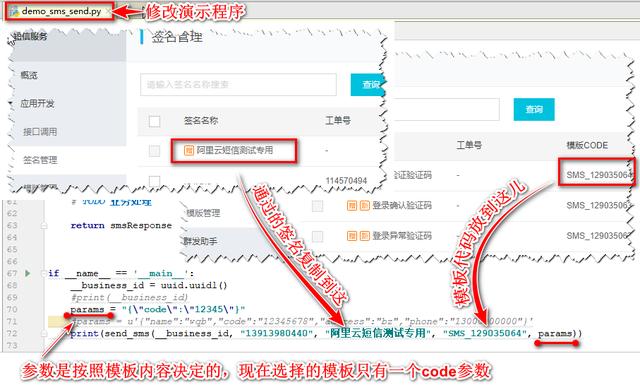The height and width of the screenshot is (385, 640).
Task: Tick the checkbox for 登录确认验证码 template
Action: (x=317, y=206)
